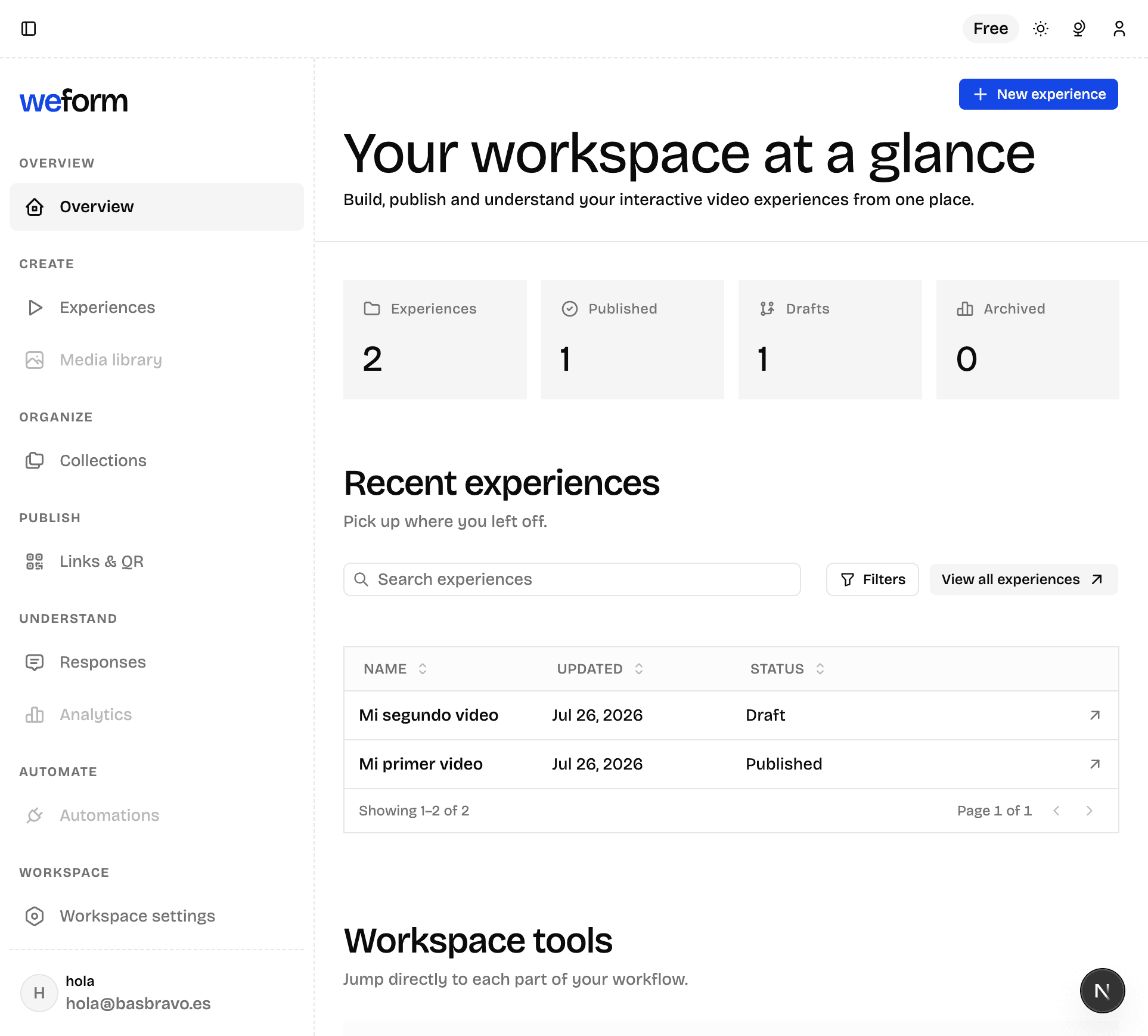
Task: Open Analytics in the sidebar
Action: [157, 715]
